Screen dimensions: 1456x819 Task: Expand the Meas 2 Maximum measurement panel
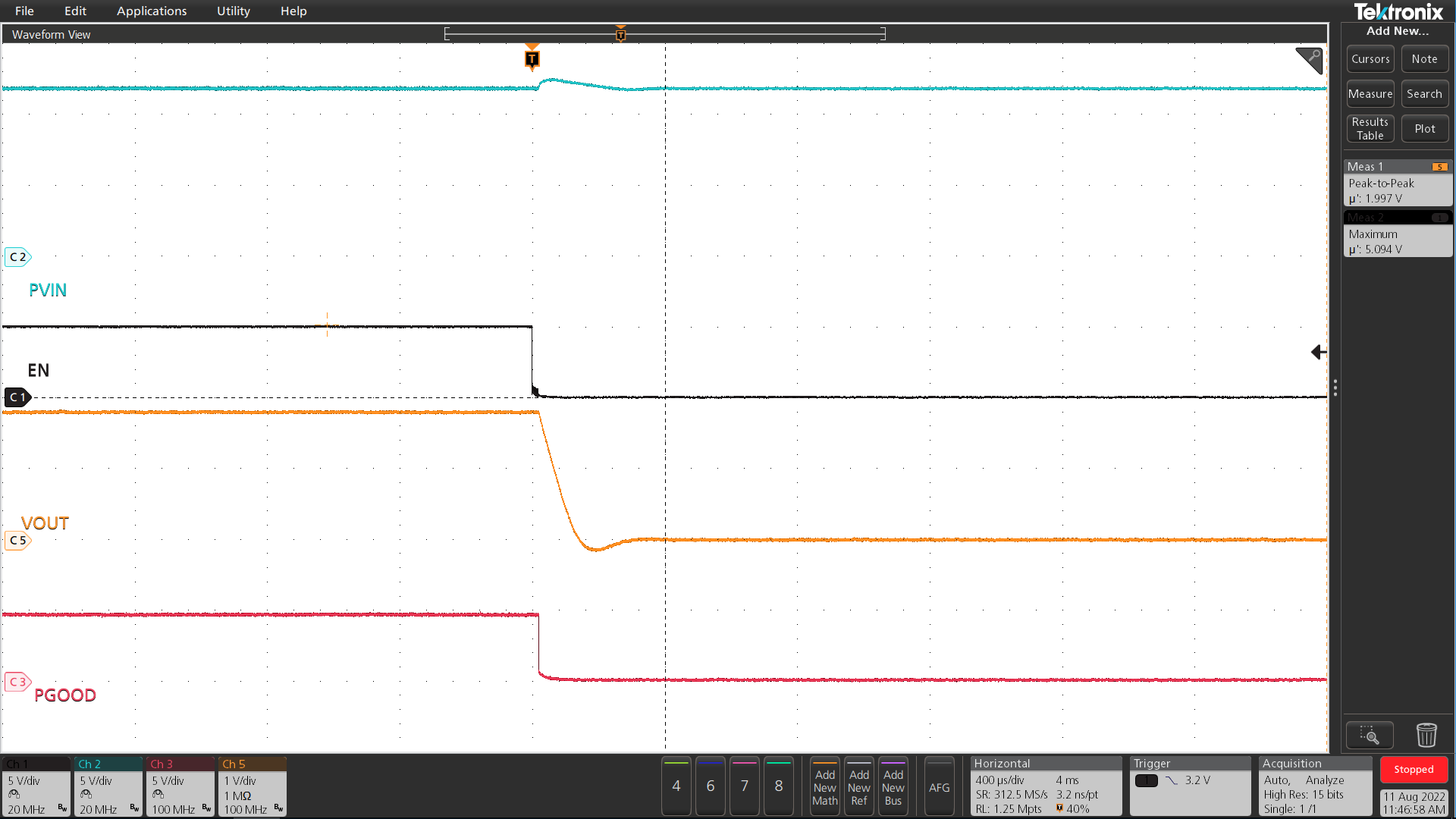pyautogui.click(x=1398, y=218)
